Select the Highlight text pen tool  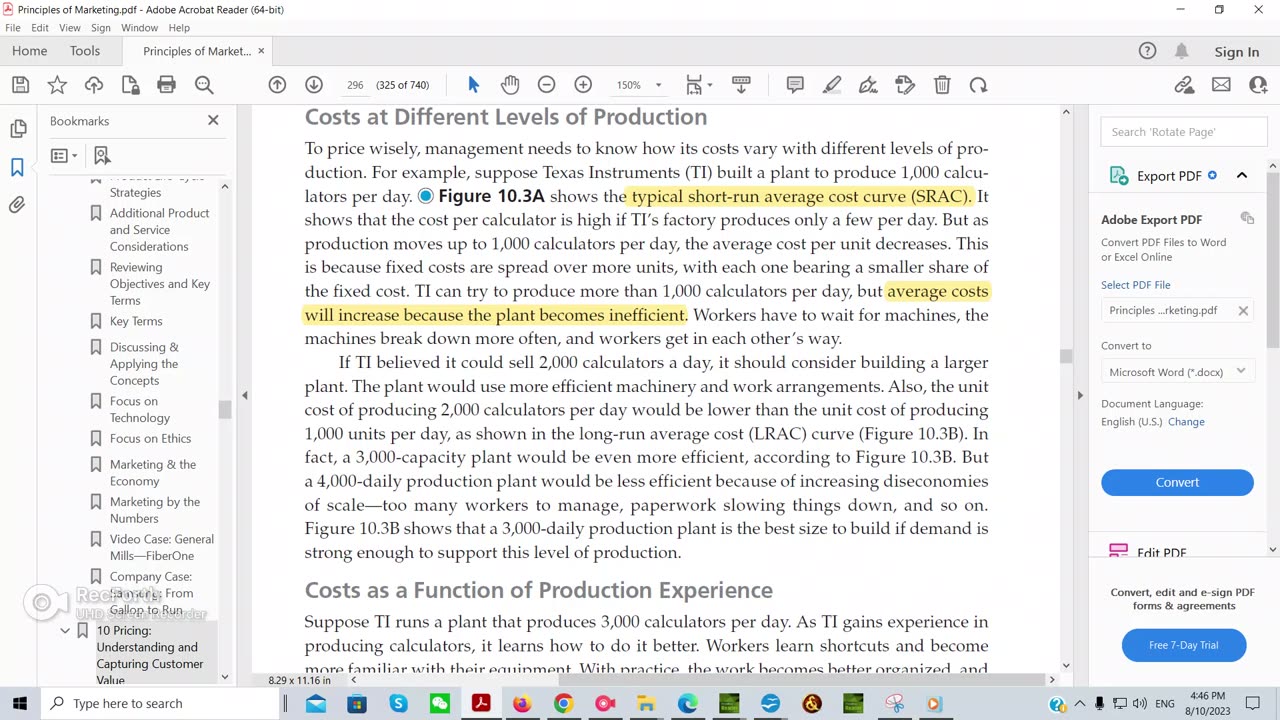coord(832,85)
